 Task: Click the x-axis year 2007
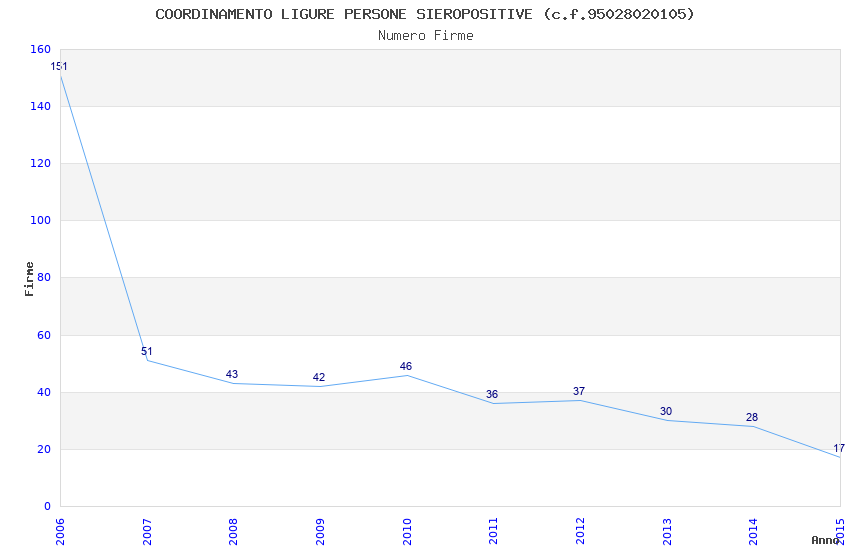[x=147, y=532]
